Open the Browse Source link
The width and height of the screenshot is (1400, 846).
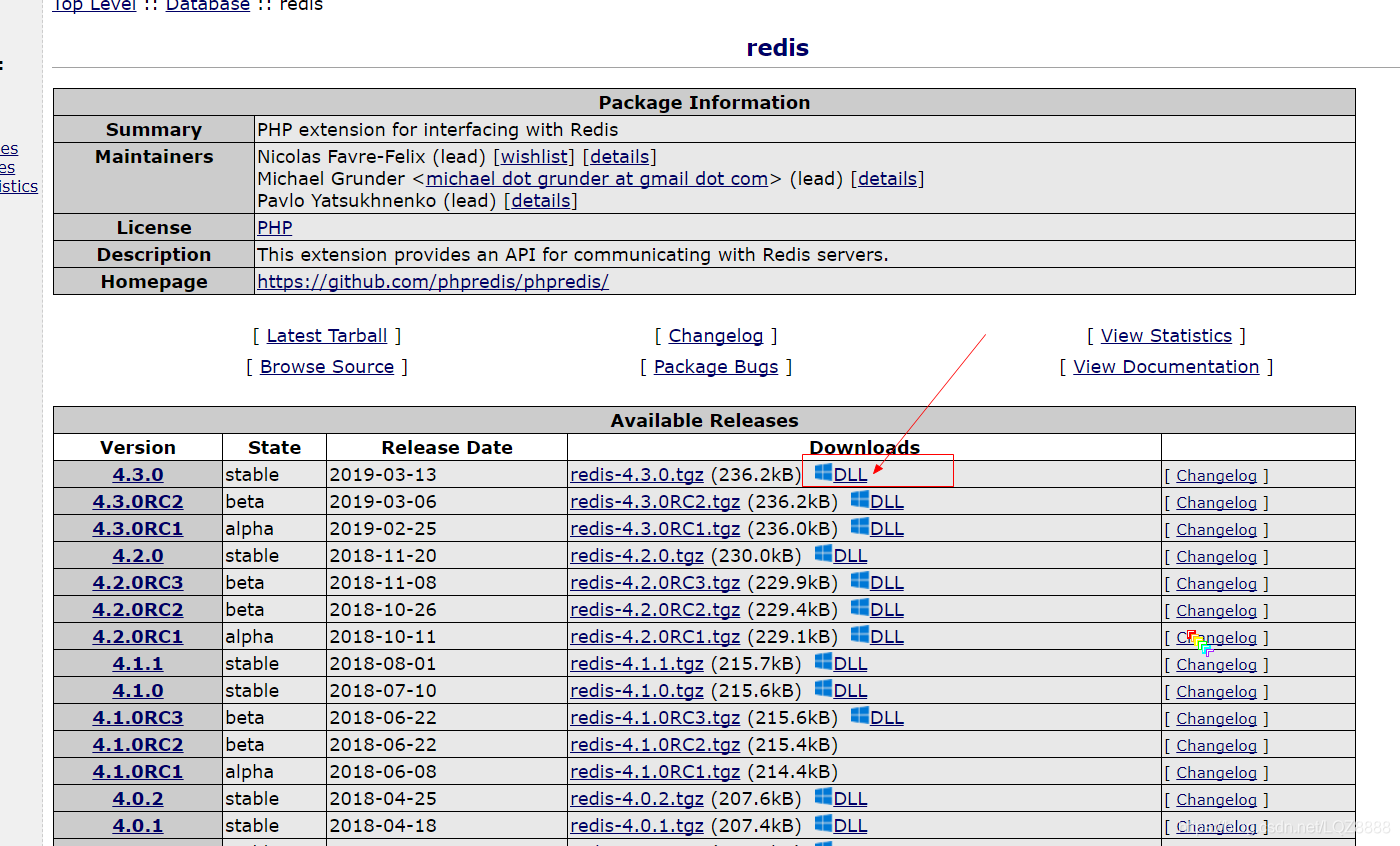click(x=327, y=367)
